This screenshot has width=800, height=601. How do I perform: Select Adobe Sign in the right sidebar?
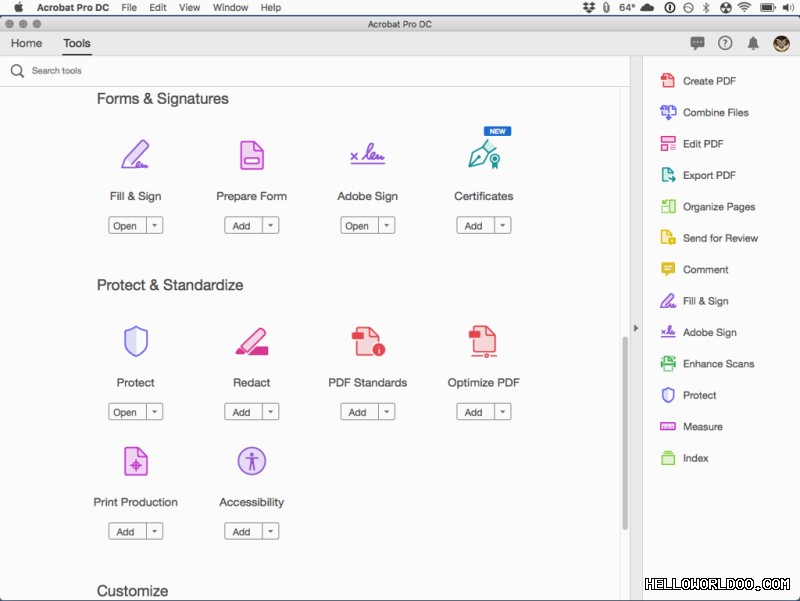(x=698, y=332)
